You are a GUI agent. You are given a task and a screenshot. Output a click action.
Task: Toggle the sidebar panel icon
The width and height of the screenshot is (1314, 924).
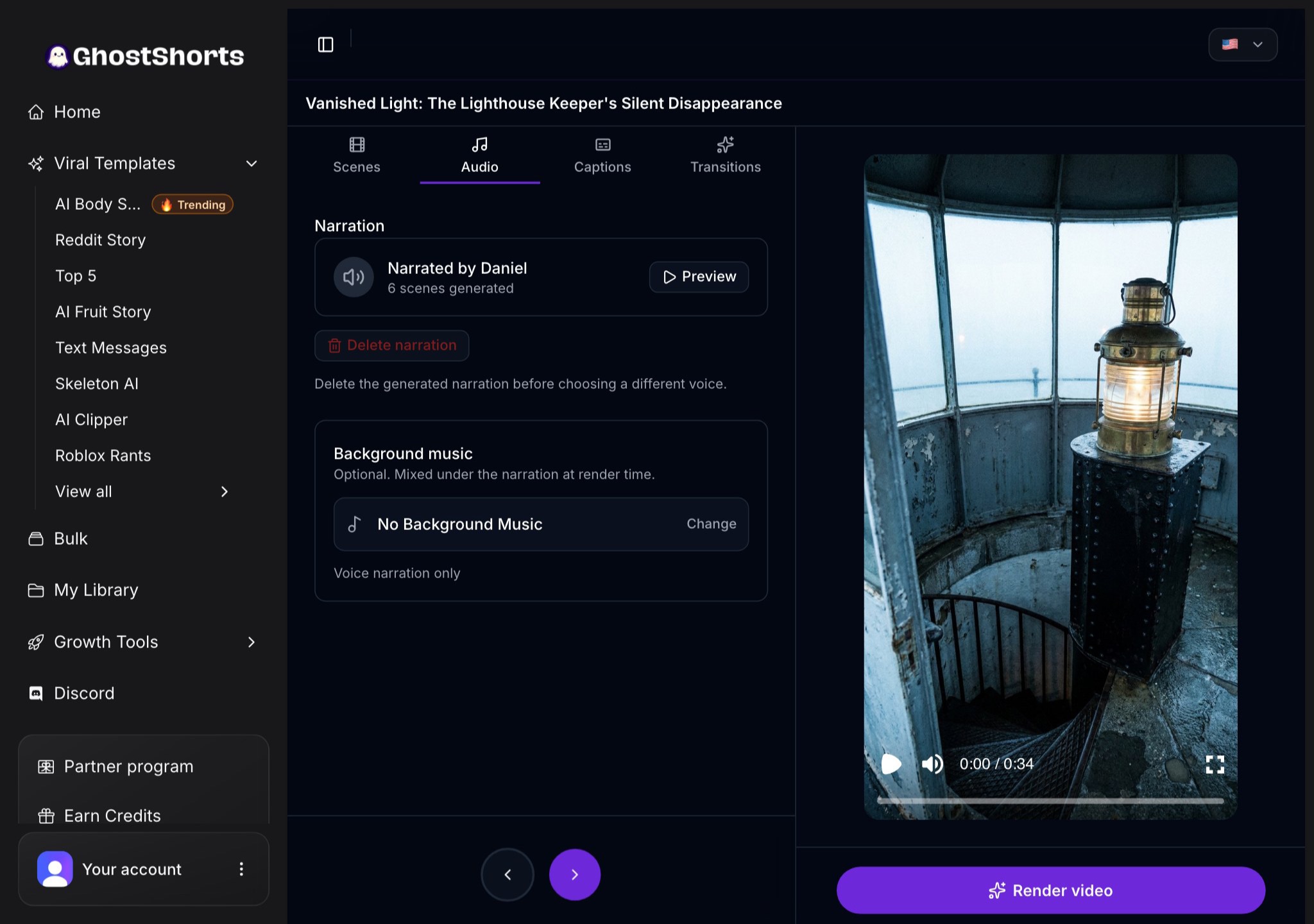pos(326,44)
